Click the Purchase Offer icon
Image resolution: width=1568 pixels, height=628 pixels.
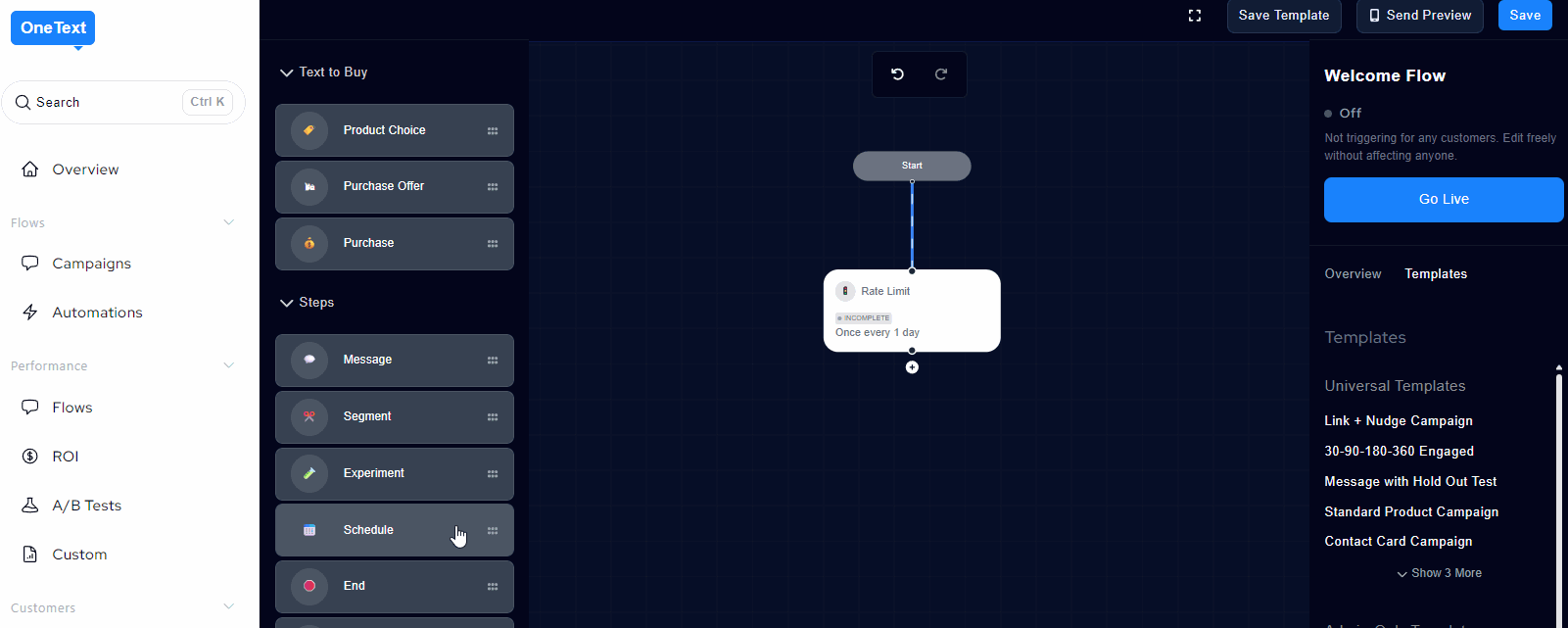[x=309, y=187]
